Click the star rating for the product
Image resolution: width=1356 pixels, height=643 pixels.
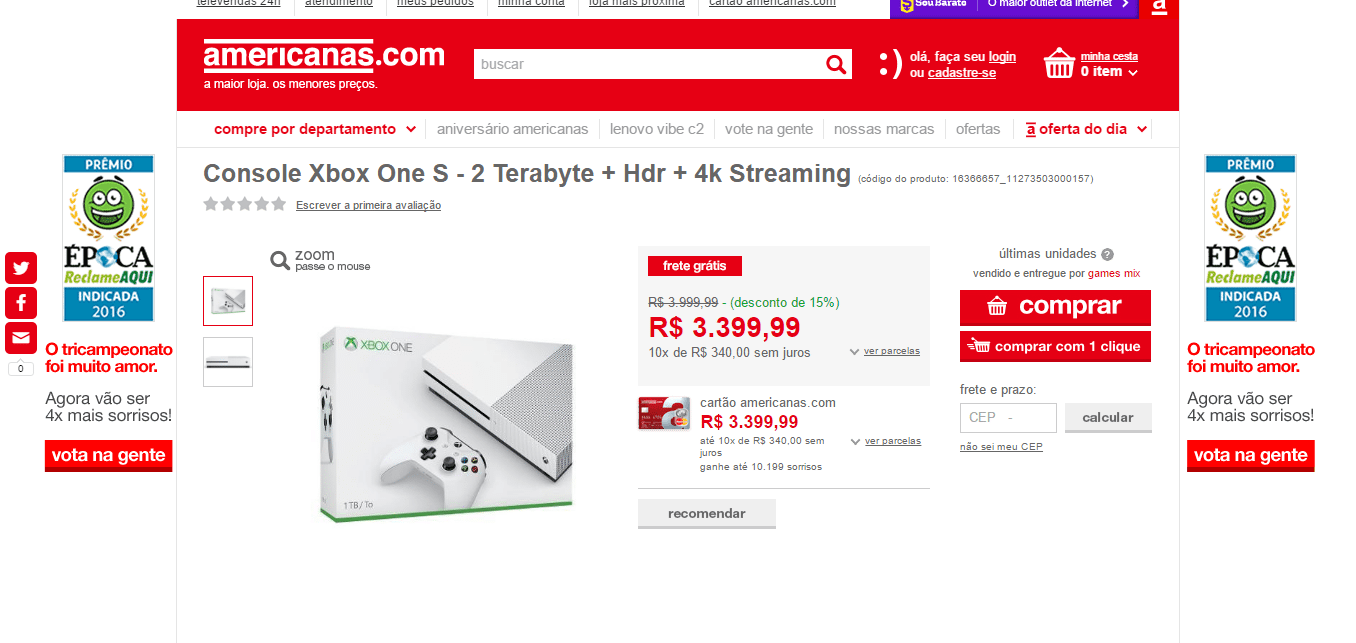pyautogui.click(x=244, y=204)
